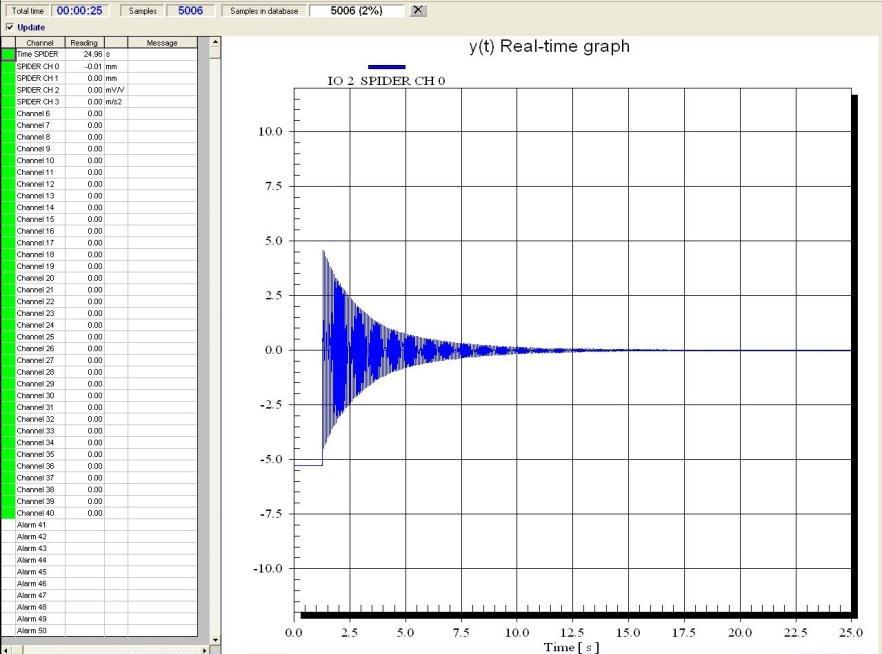Click the horizontal scroll right arrow
Screen dimensions: 882x654
pyautogui.click(x=204, y=650)
